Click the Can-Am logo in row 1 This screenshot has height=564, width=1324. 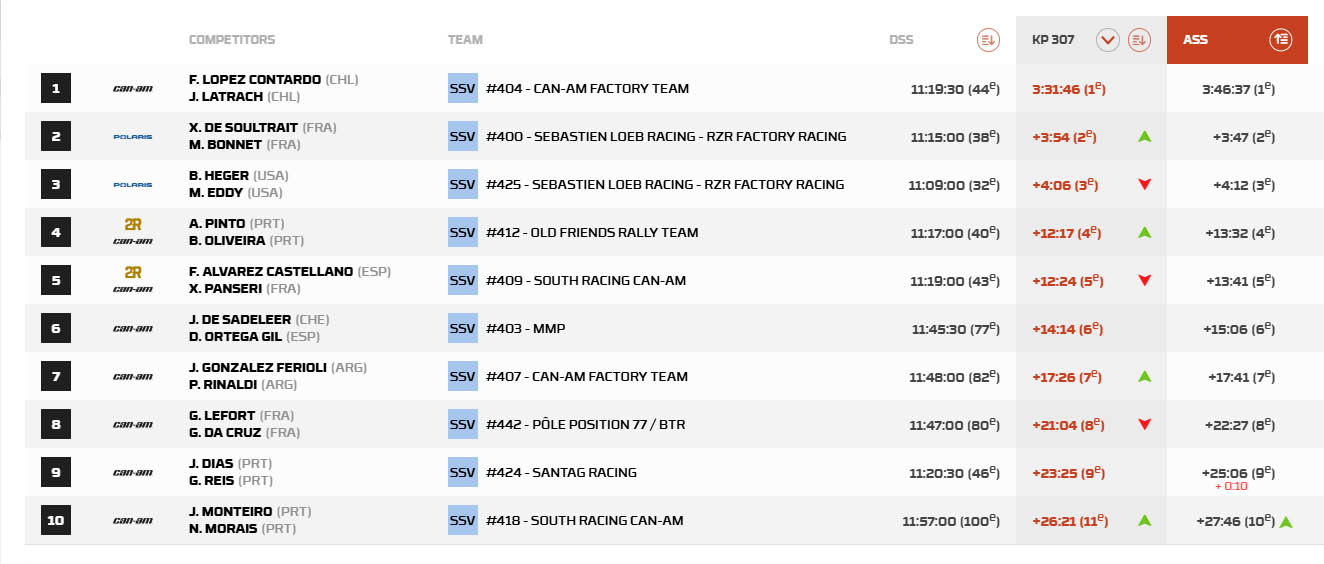coord(132,89)
